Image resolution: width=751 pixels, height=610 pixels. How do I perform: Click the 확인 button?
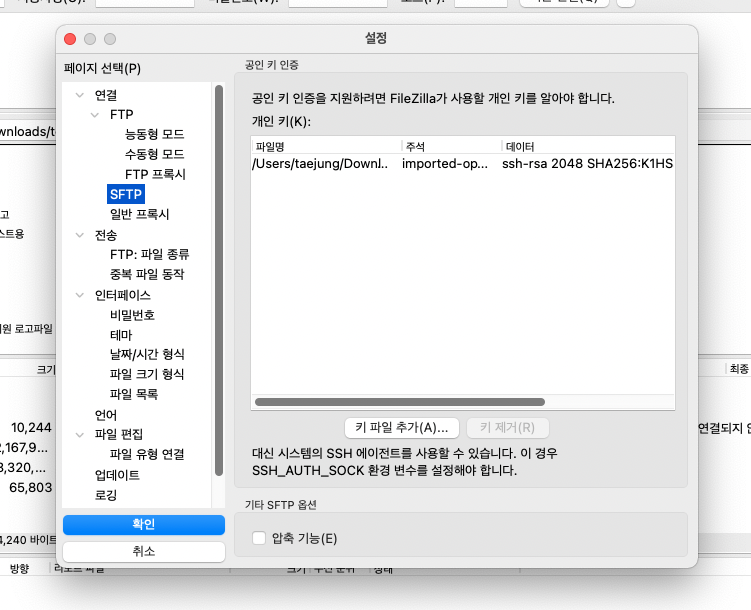pyautogui.click(x=144, y=525)
